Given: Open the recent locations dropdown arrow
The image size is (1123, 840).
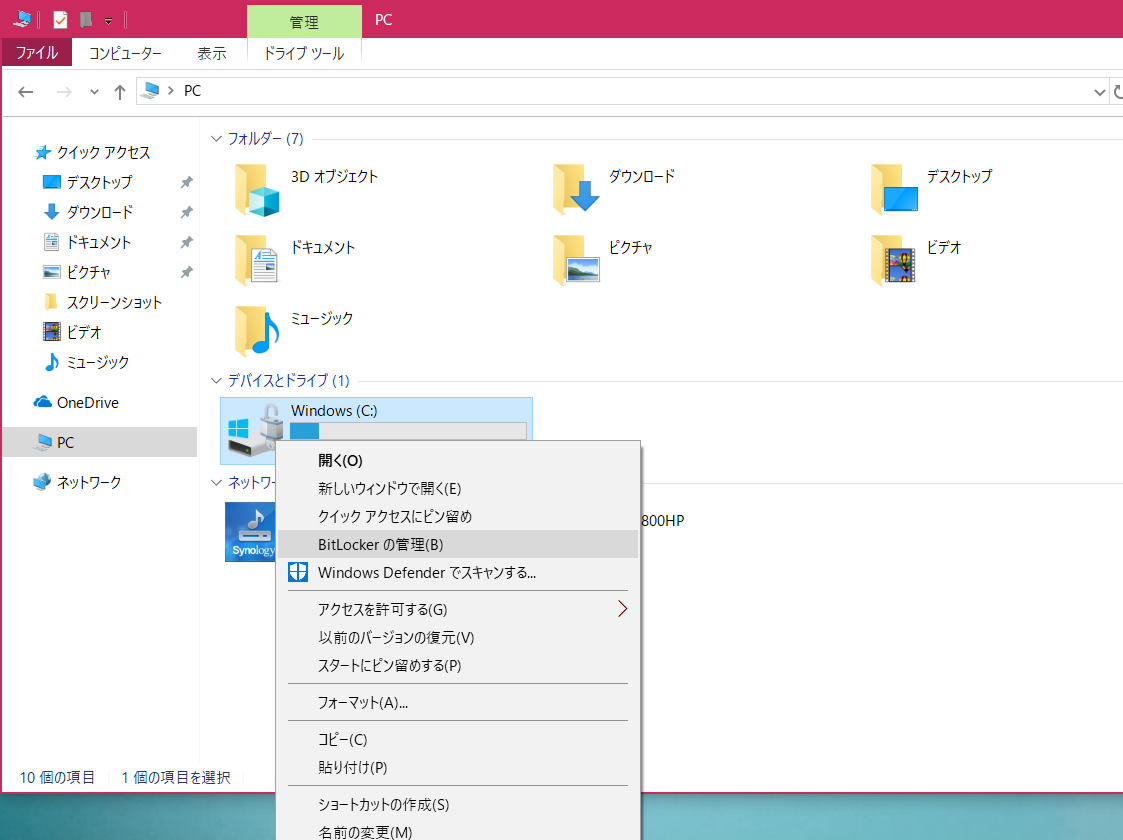Looking at the screenshot, I should point(94,92).
